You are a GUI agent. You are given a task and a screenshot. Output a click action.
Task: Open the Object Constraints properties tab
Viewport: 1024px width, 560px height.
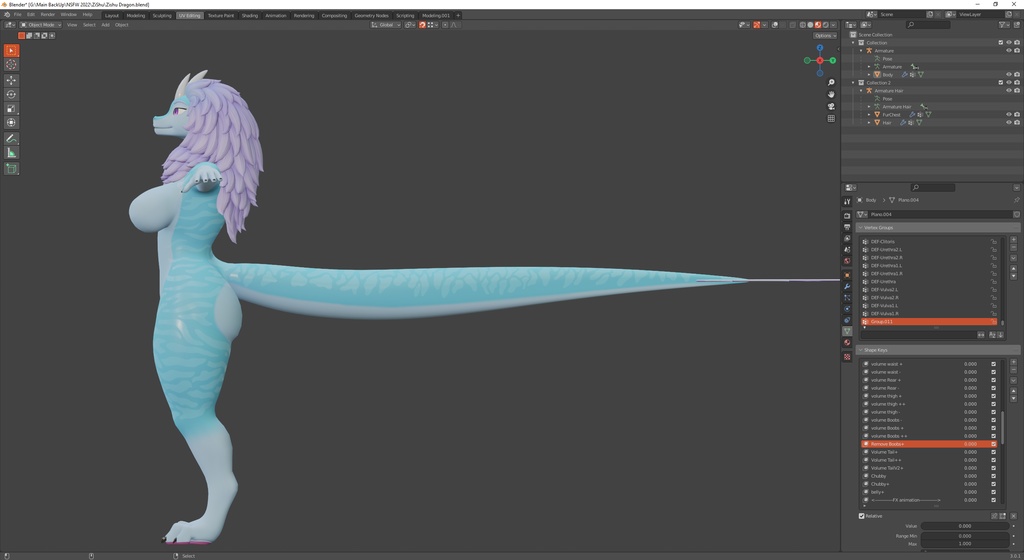click(x=847, y=320)
